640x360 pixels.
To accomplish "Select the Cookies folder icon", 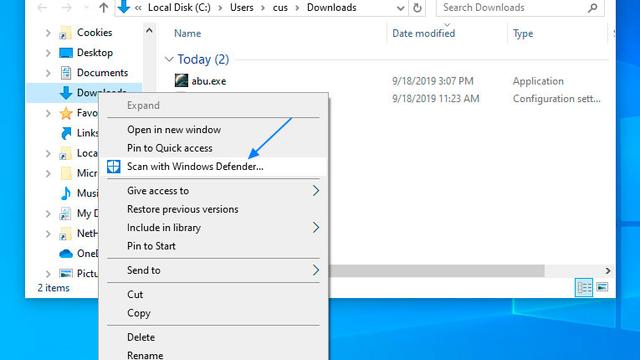I will (65, 33).
